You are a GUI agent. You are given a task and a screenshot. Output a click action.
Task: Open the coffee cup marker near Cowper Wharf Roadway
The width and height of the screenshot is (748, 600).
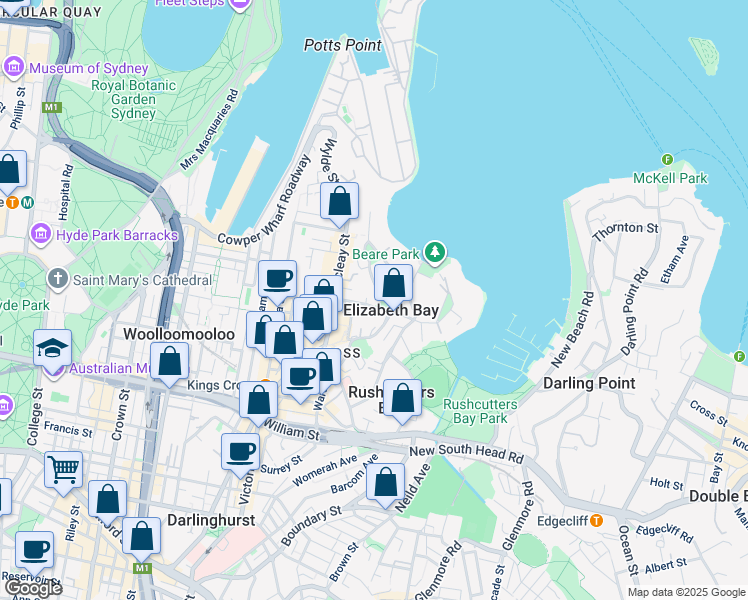point(277,283)
